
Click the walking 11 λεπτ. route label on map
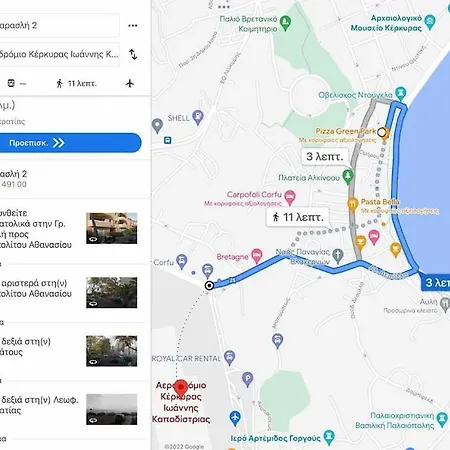pos(298,217)
